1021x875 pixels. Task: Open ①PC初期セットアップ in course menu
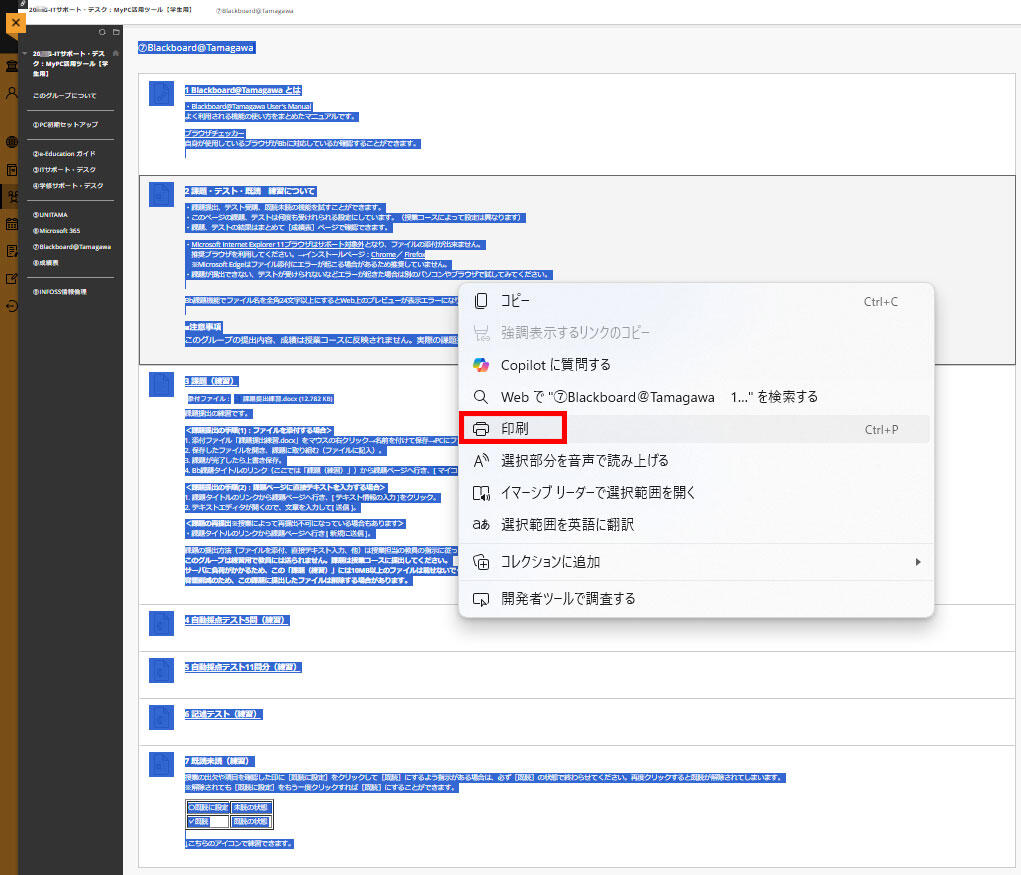[66, 124]
